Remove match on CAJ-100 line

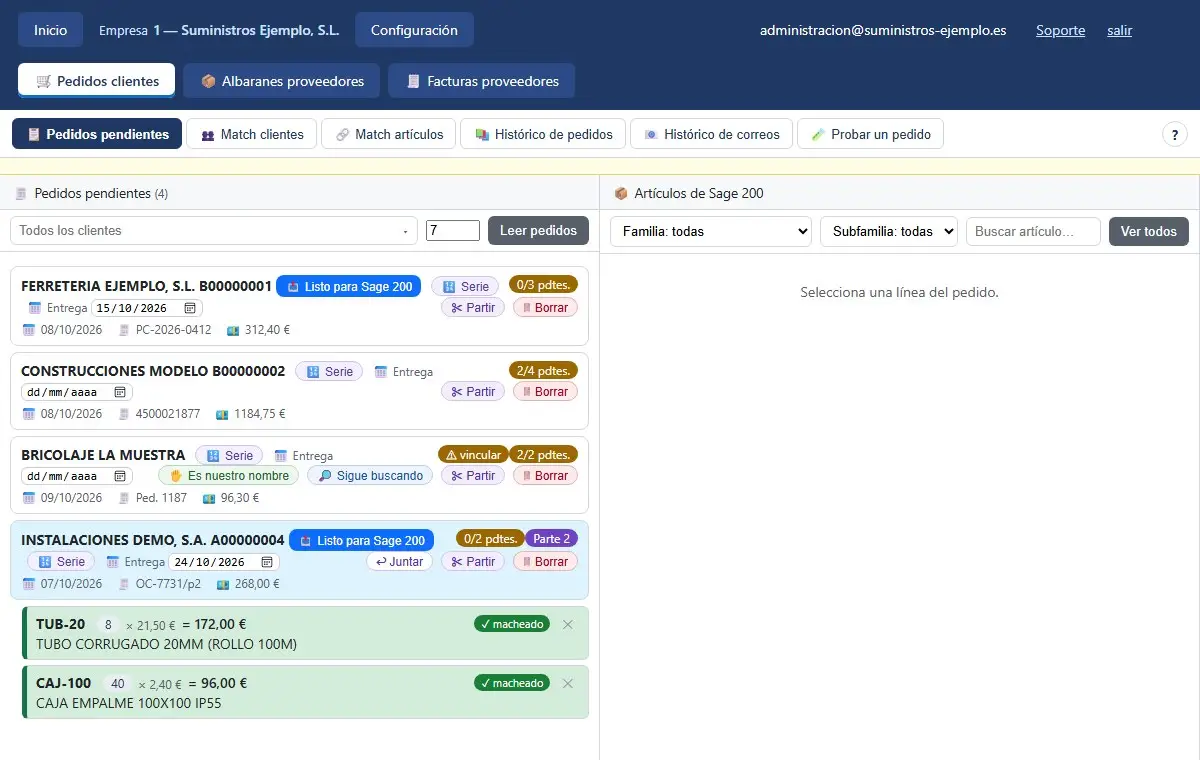click(568, 683)
